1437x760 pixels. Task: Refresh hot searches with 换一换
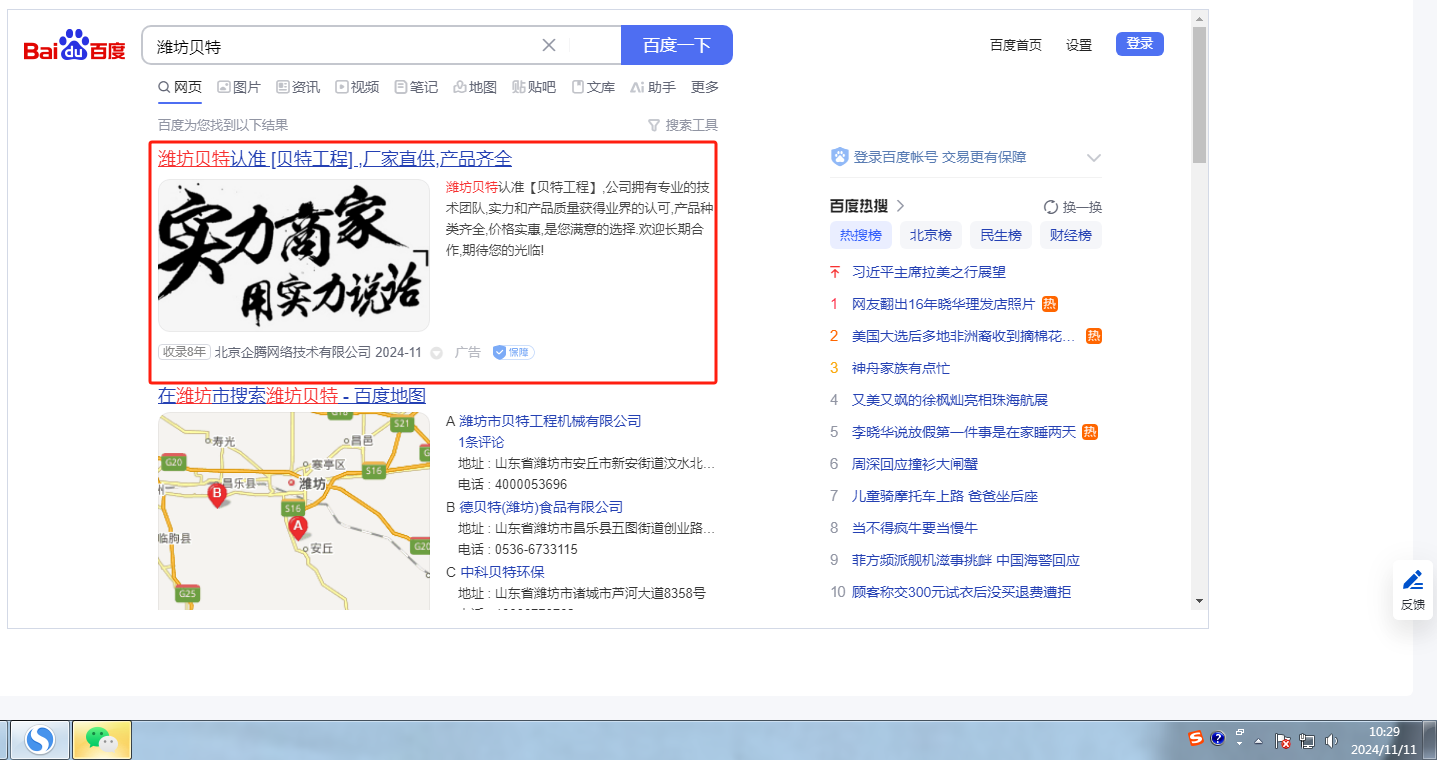click(1073, 207)
